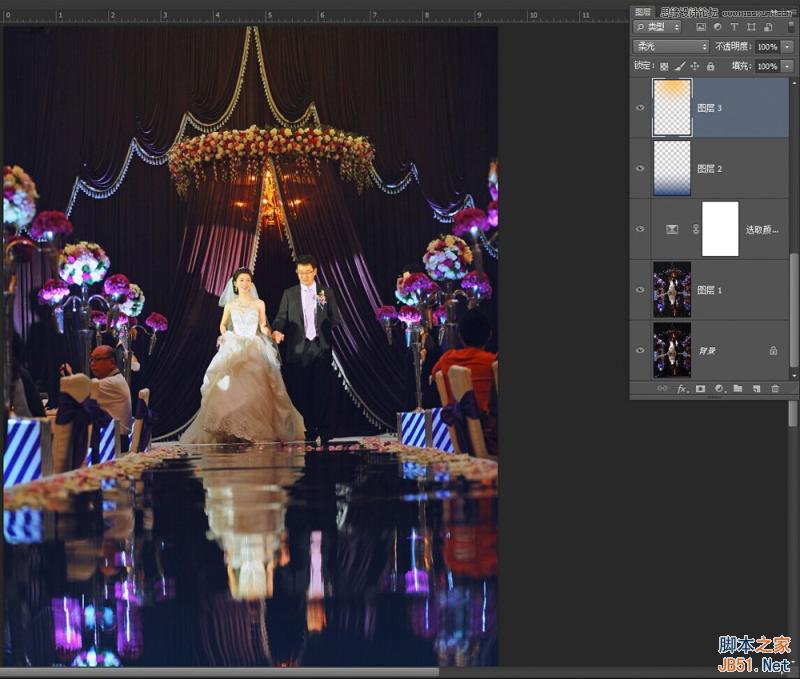
Task: Open the layer styles fx menu
Action: [682, 389]
